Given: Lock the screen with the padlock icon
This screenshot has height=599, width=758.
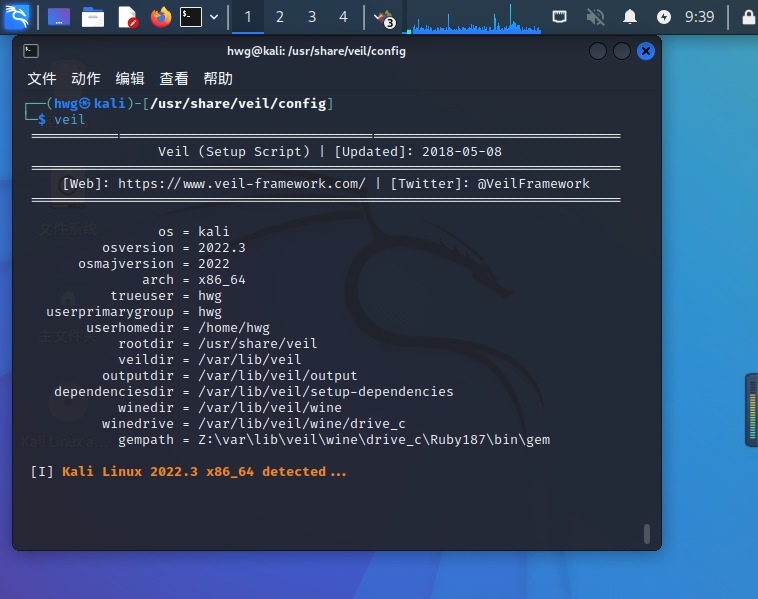Looking at the screenshot, I should (x=749, y=17).
